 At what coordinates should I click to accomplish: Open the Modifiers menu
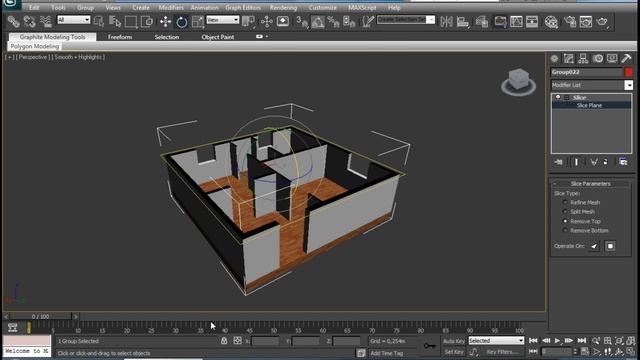[x=171, y=7]
